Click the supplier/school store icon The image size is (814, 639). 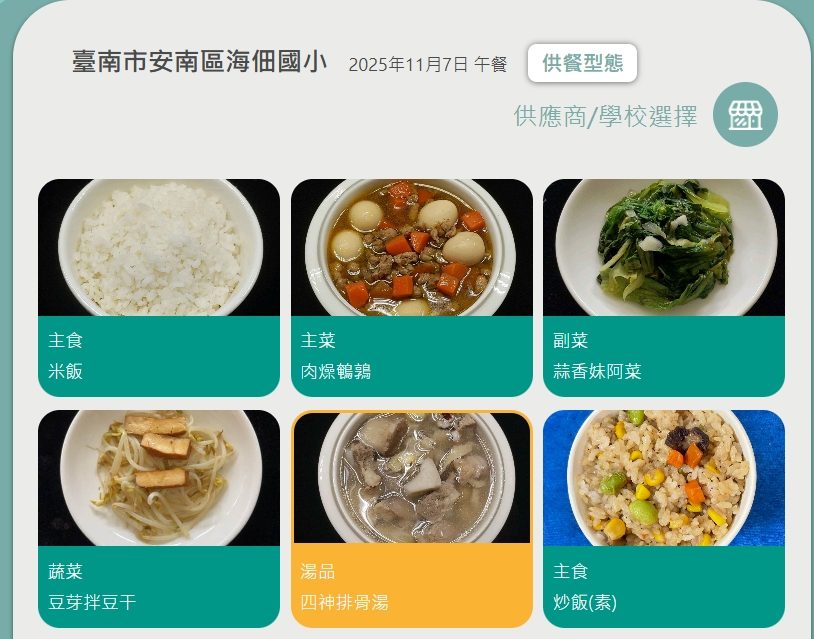tap(745, 114)
